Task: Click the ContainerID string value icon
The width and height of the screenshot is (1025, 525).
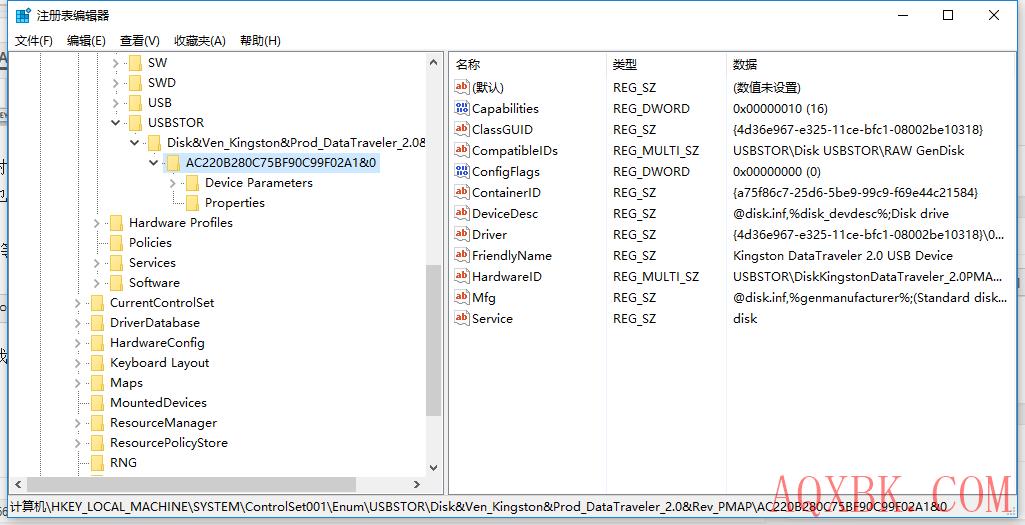Action: (x=462, y=192)
